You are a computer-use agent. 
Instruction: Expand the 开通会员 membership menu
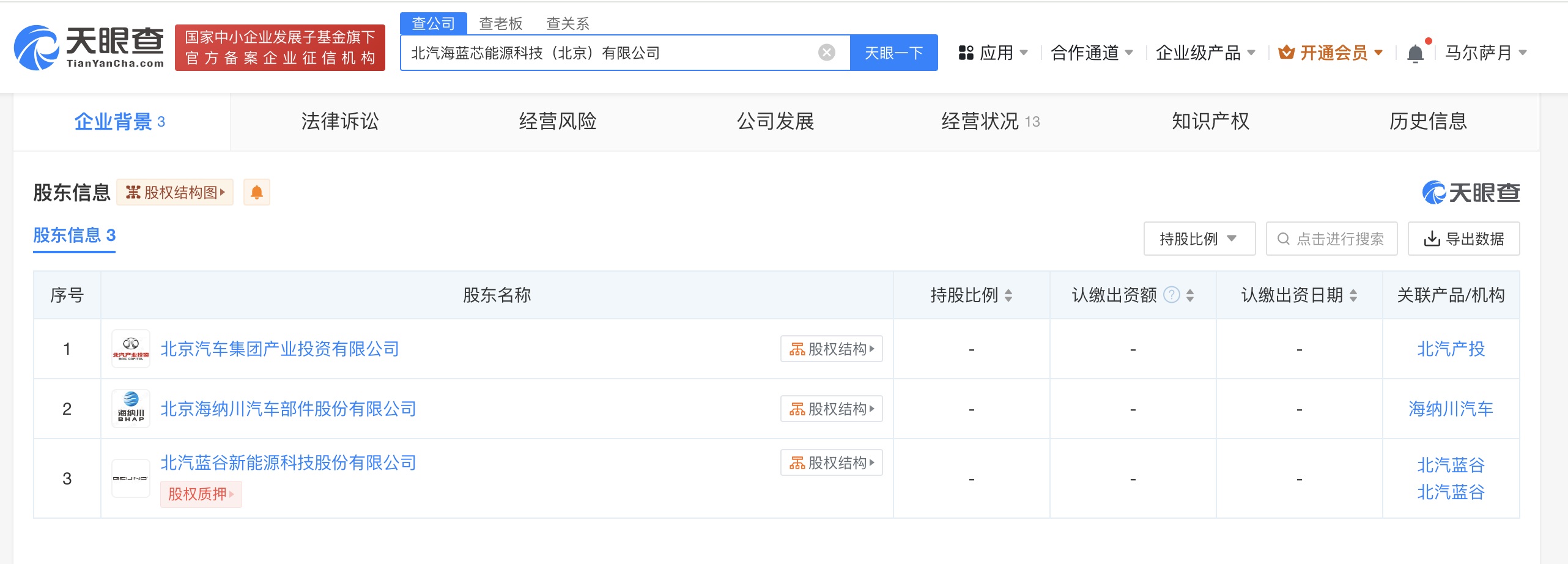tap(1331, 53)
